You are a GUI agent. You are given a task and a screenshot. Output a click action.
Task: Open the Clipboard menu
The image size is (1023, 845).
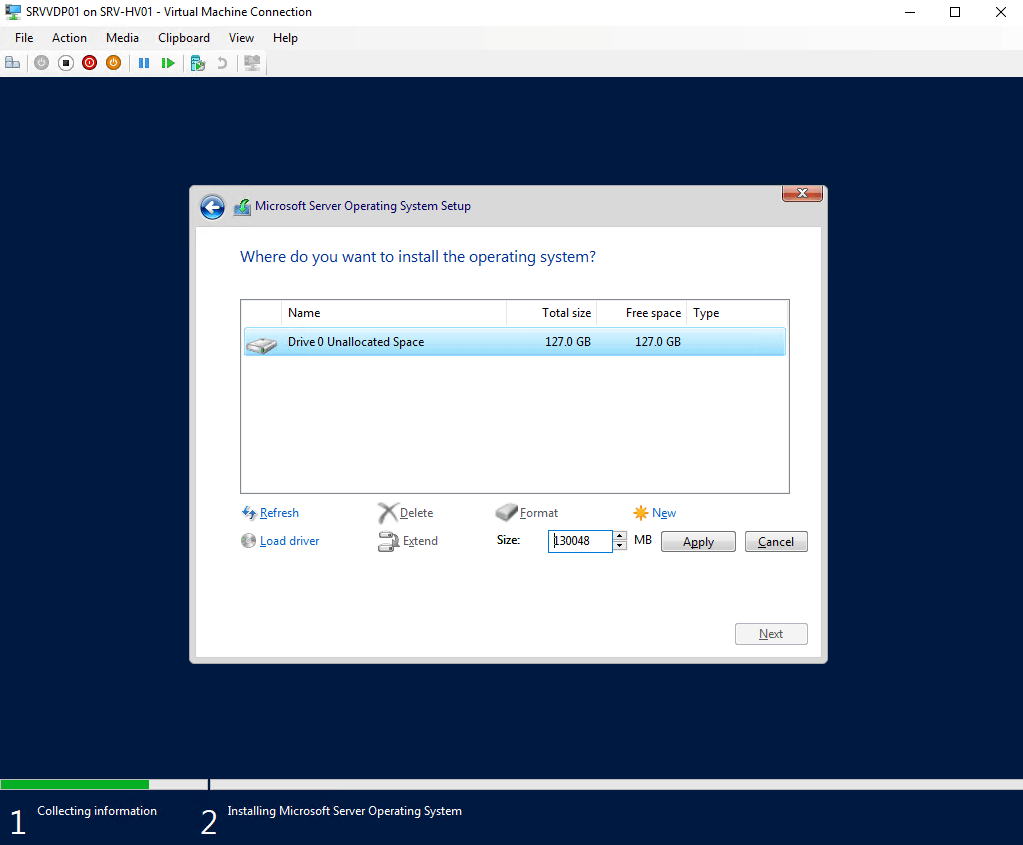(184, 38)
